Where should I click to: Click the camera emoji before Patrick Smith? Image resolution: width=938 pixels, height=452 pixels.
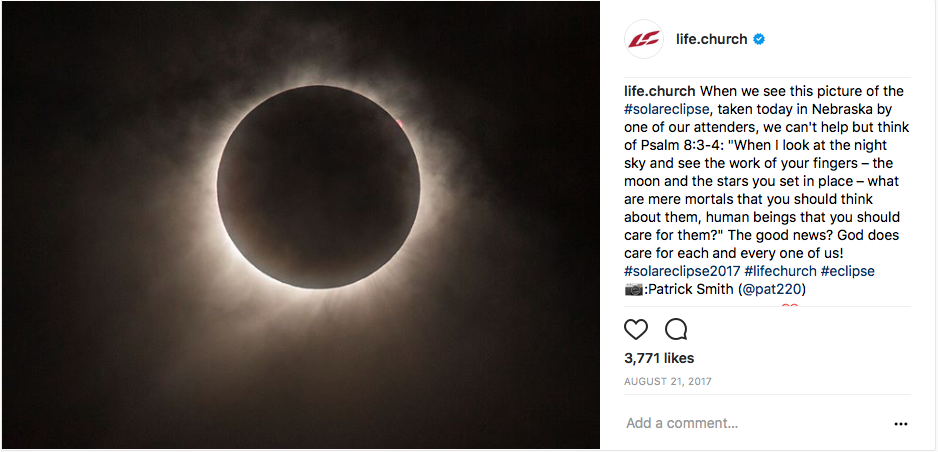pos(634,289)
